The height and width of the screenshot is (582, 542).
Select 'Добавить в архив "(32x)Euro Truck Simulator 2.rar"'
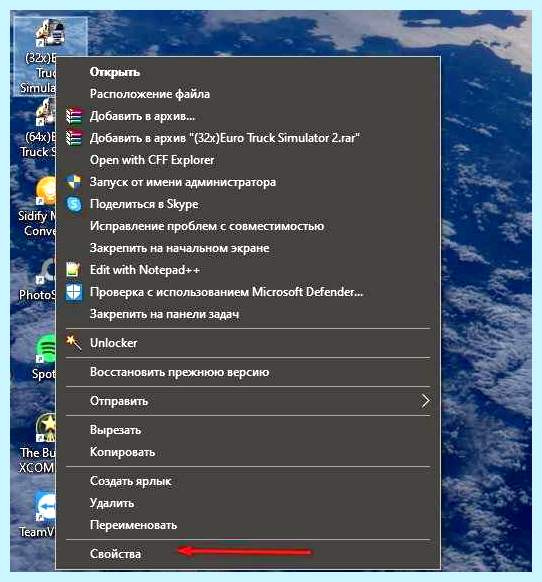(x=225, y=138)
